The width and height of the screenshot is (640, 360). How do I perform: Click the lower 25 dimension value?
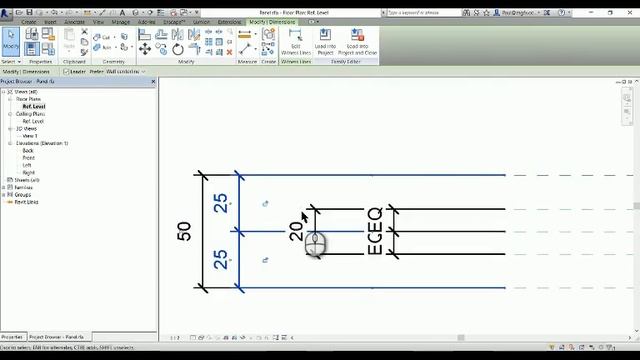(x=220, y=259)
